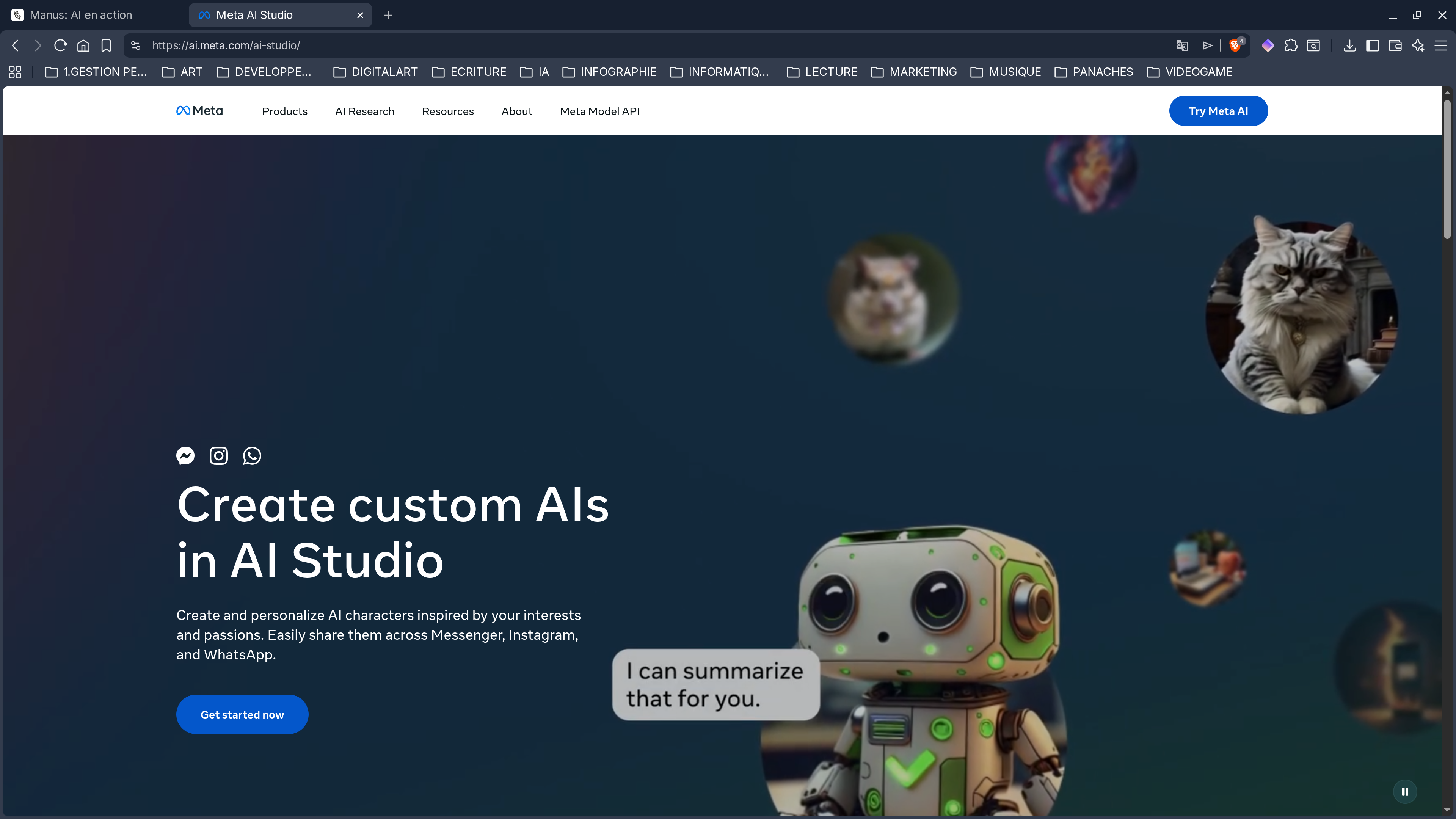Viewport: 1456px width, 819px height.
Task: Open the DIGITALART bookmark folder
Action: tap(375, 72)
